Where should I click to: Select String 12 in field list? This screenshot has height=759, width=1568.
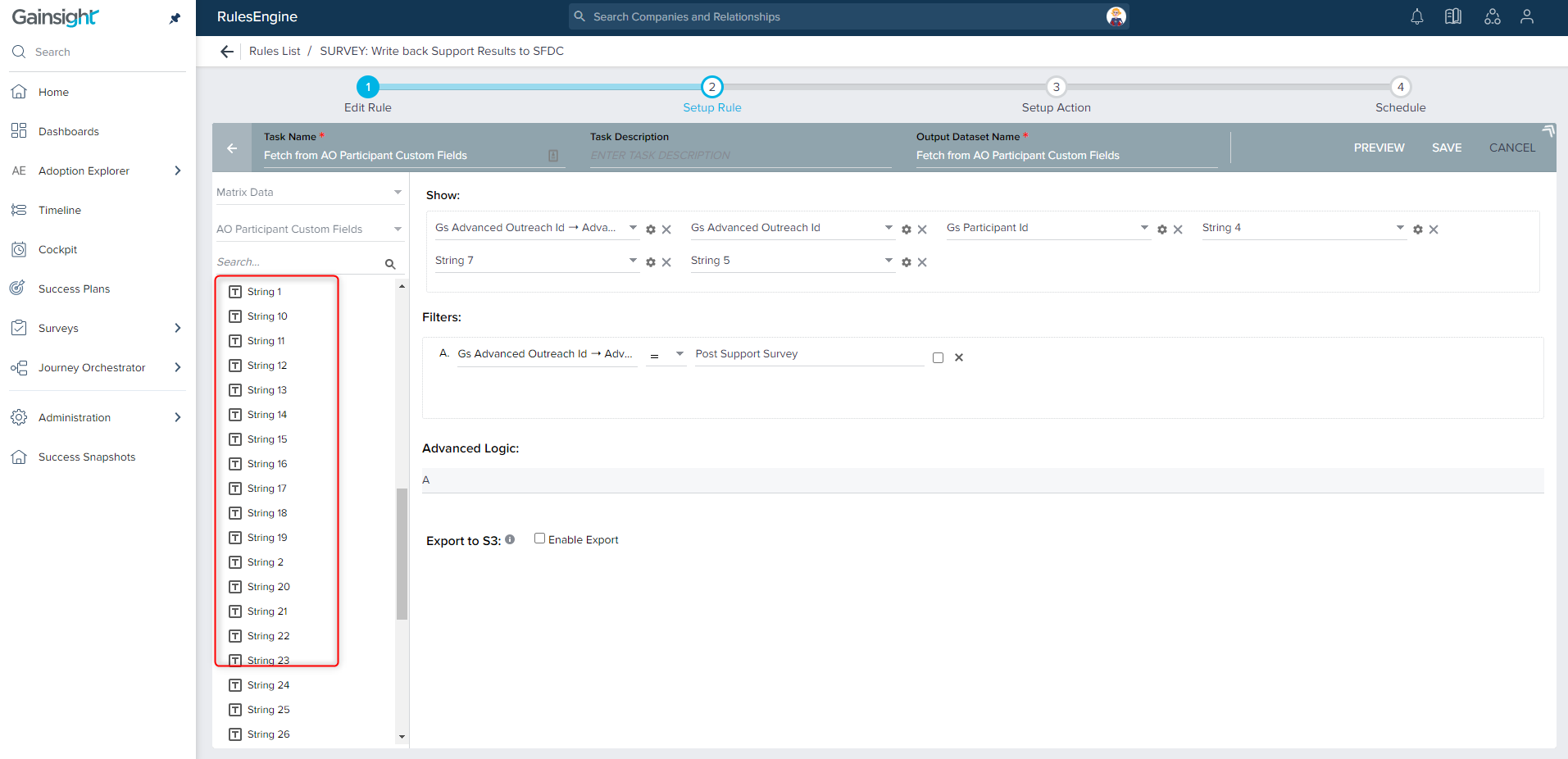(267, 366)
